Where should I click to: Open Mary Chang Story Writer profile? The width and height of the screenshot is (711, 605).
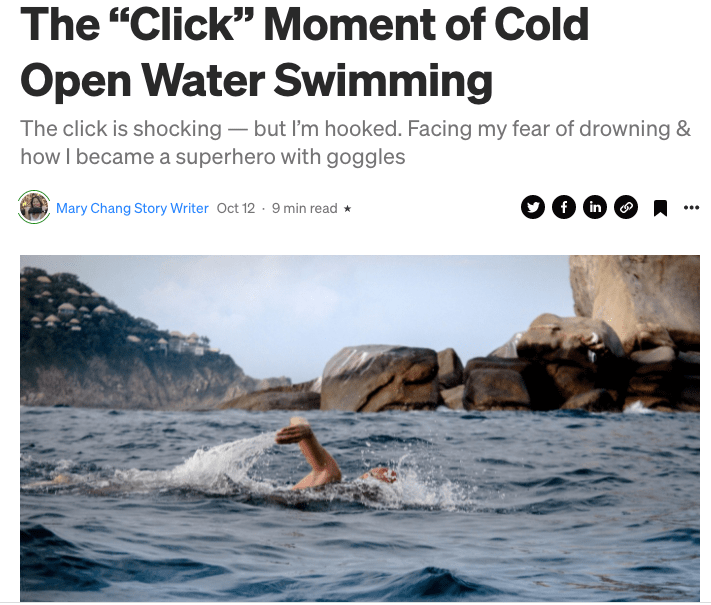[132, 208]
